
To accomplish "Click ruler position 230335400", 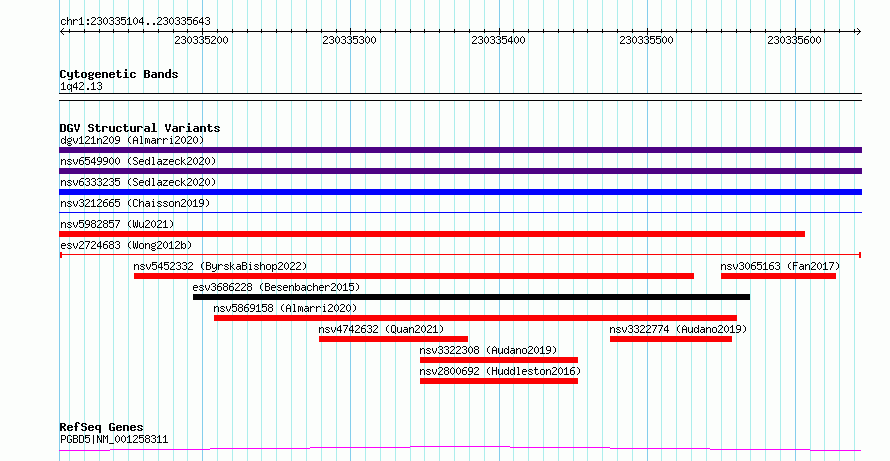I will coord(498,40).
